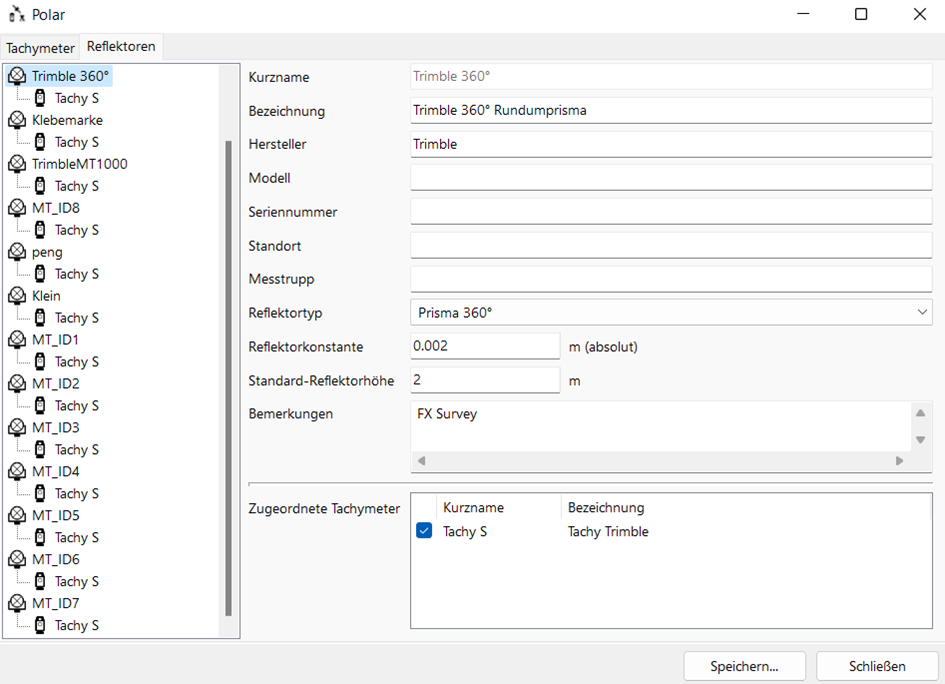The width and height of the screenshot is (945, 684).
Task: Select the Trimble 360° reflector icon
Action: point(17,76)
